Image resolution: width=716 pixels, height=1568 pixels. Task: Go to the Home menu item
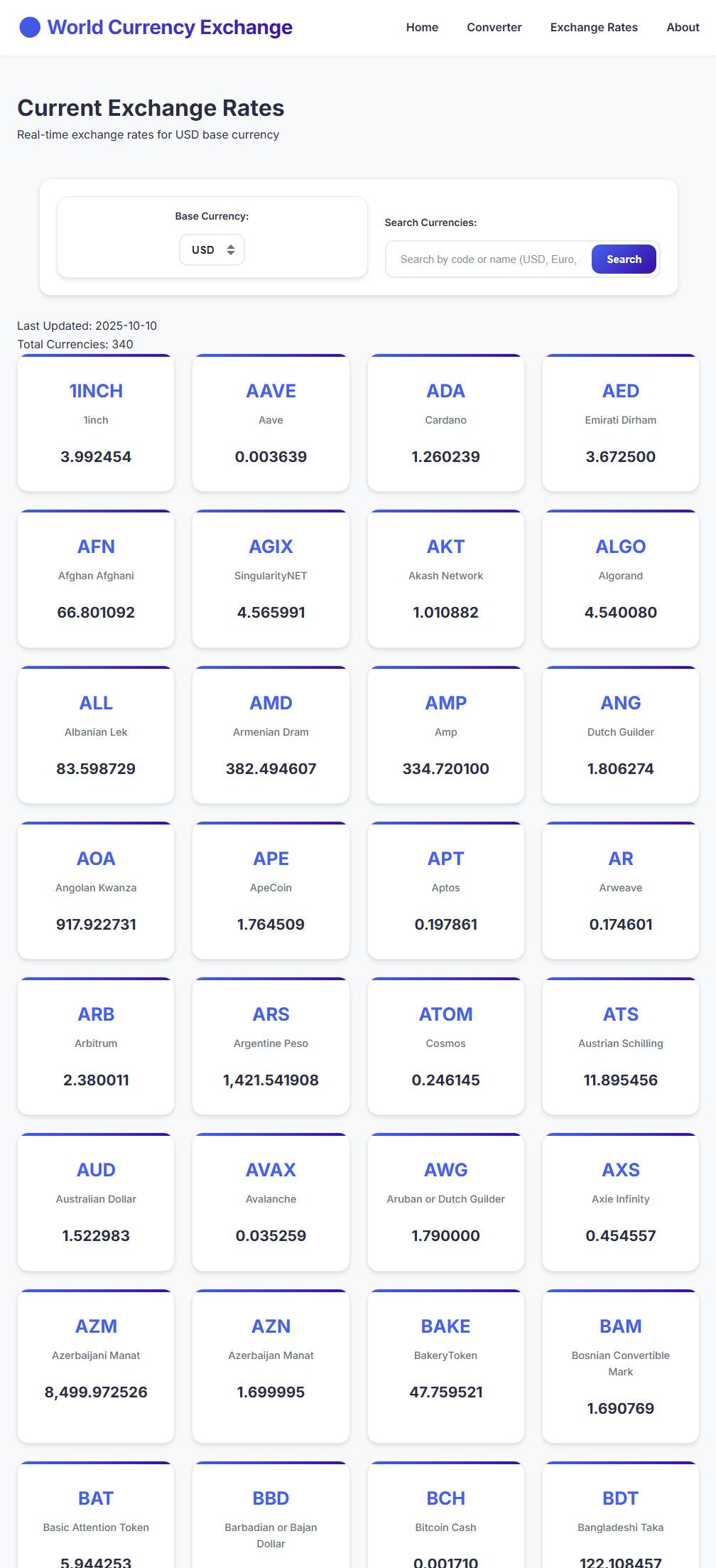(x=422, y=28)
